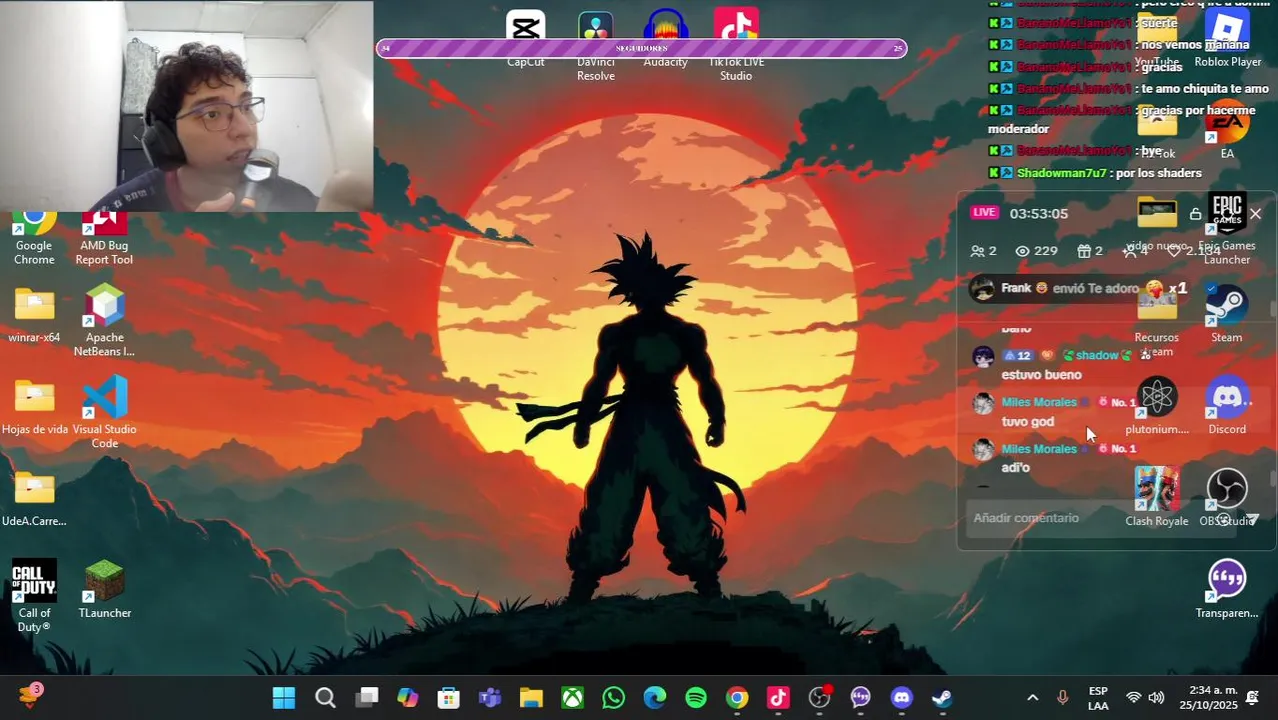This screenshot has height=720, width=1278.
Task: Open the Steam desktop shortcut
Action: click(1227, 314)
